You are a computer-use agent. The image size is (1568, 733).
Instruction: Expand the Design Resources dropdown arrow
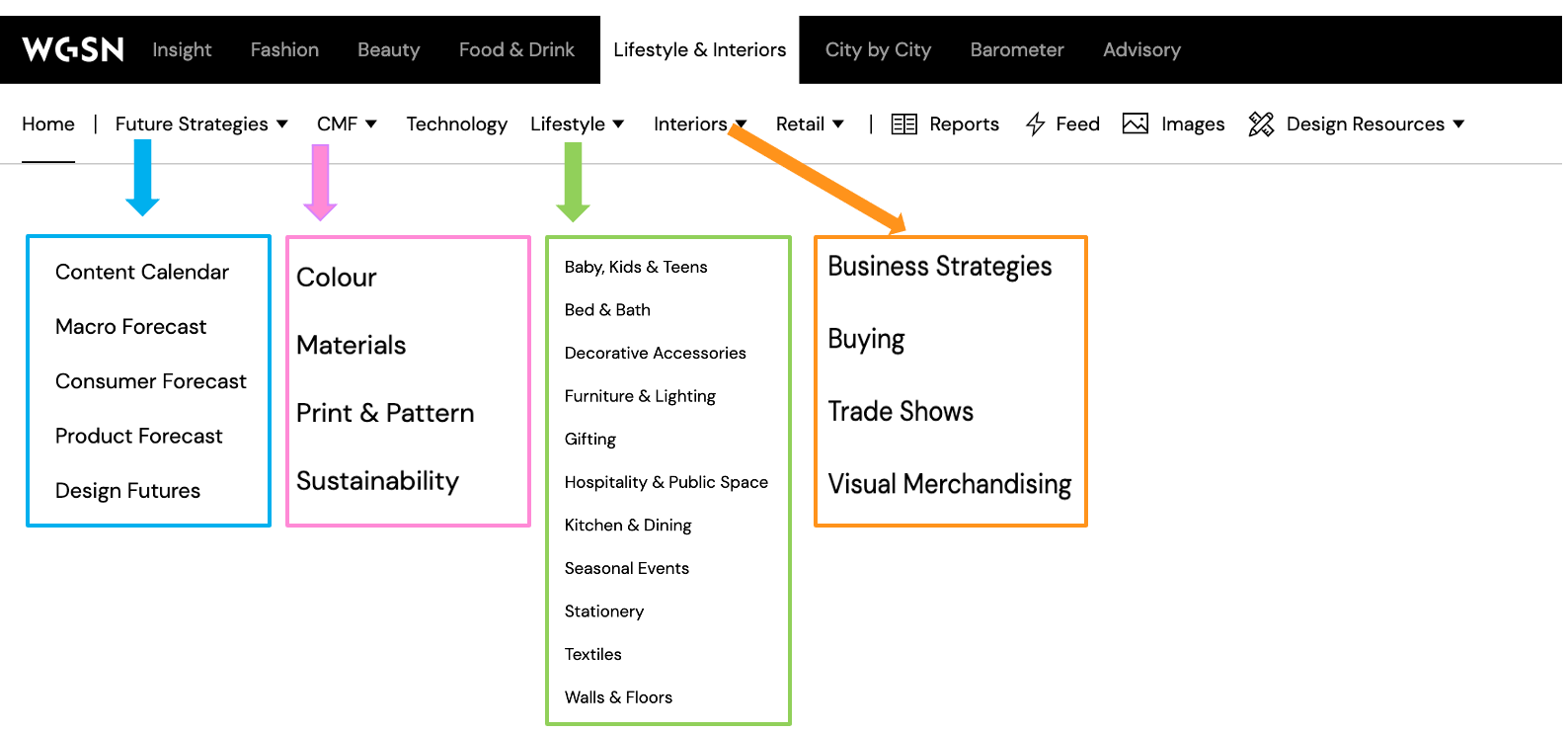pos(1457,123)
